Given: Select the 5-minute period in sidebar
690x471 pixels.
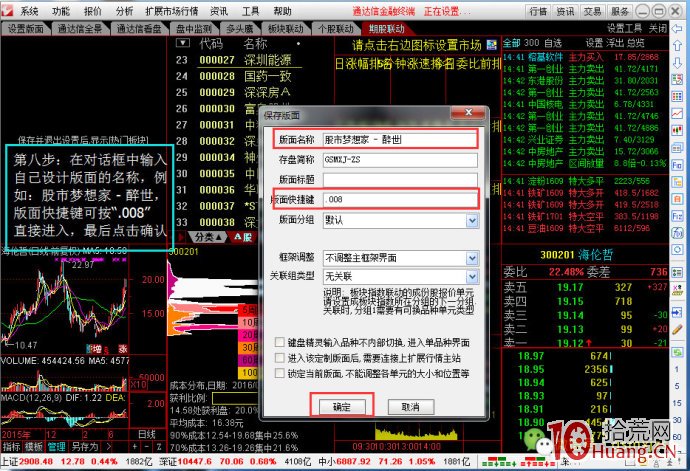Looking at the screenshot, I should tap(677, 386).
